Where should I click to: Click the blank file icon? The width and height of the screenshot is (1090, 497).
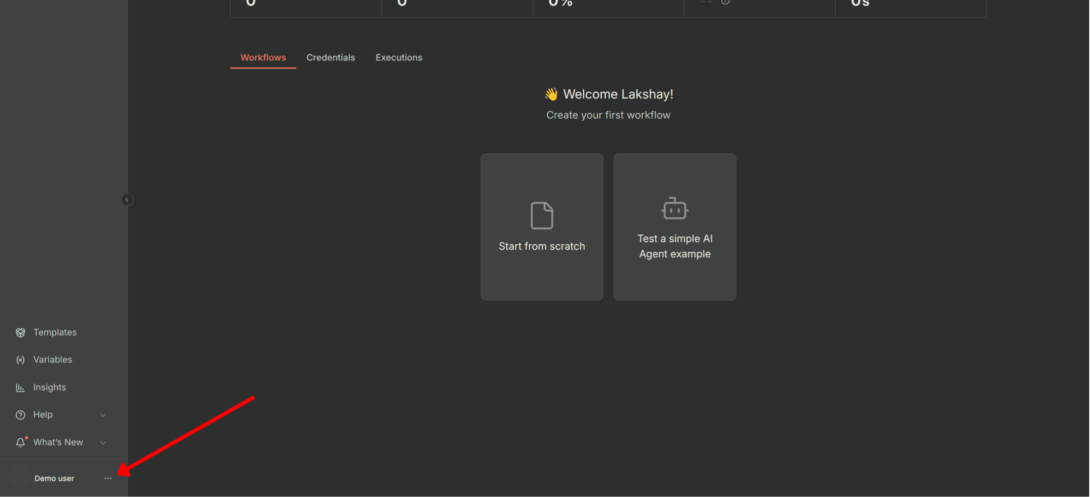click(542, 215)
